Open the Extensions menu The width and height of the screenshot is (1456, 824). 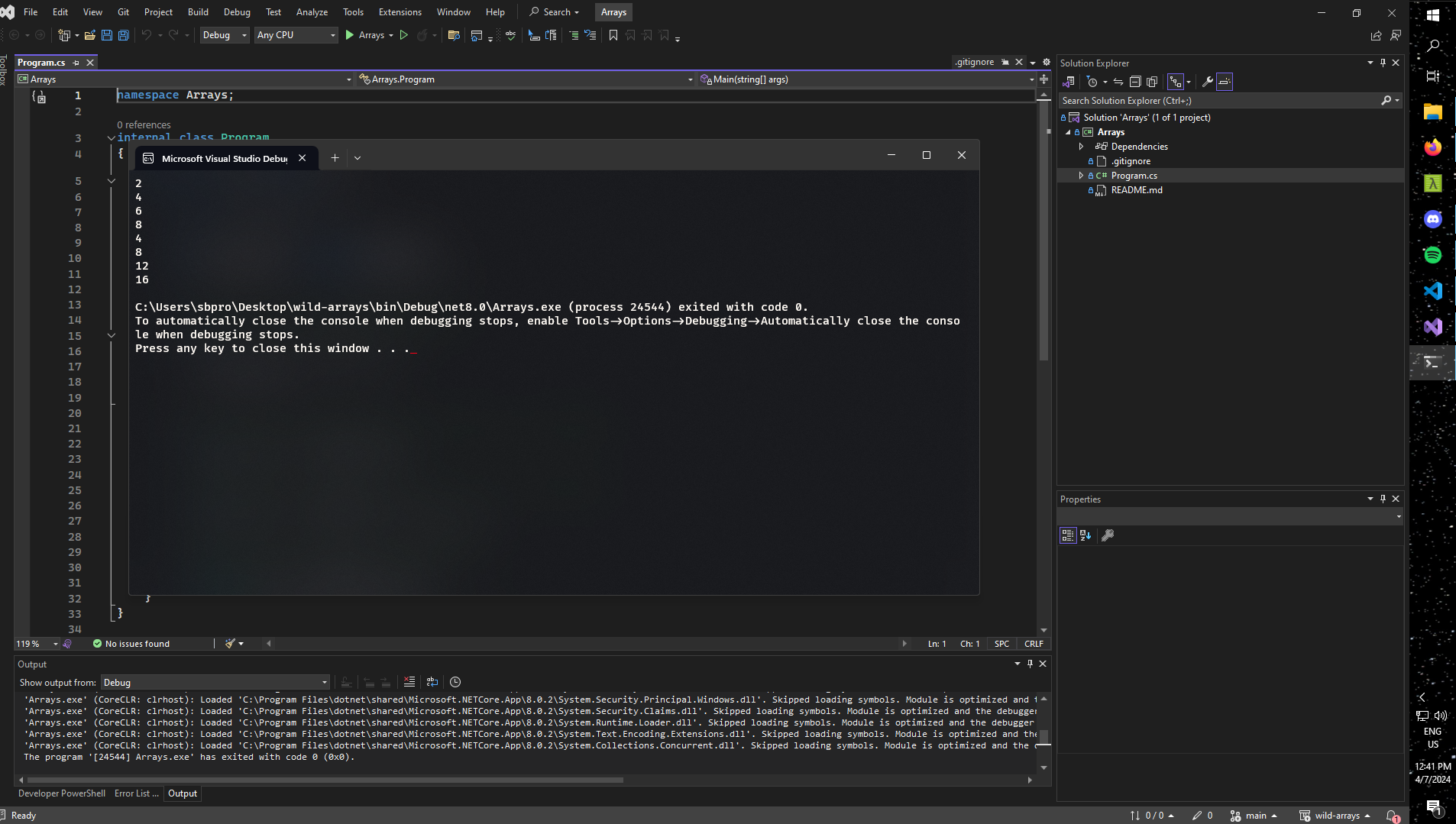coord(400,12)
